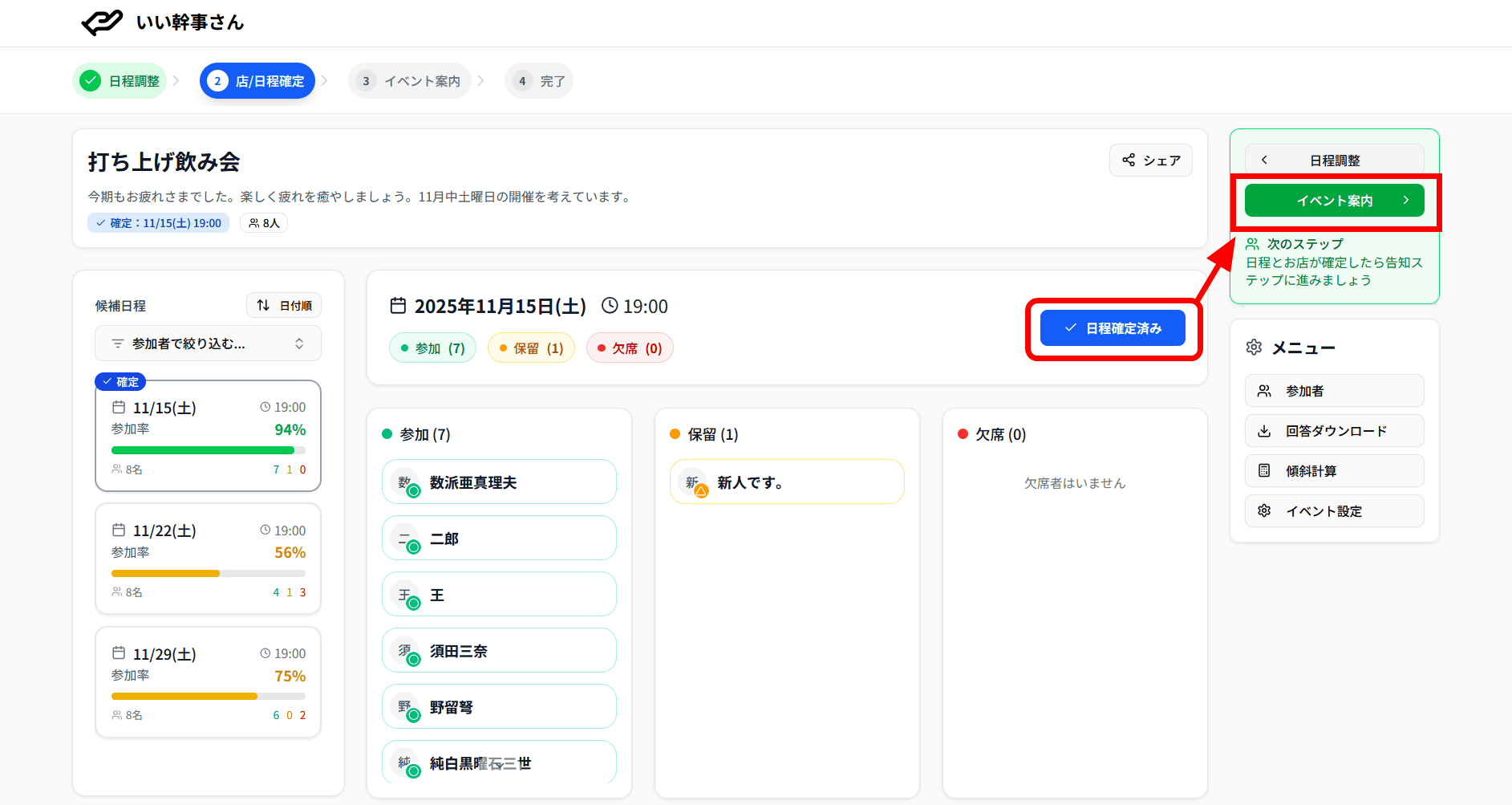The image size is (1512, 805).
Task: Click the back chevron on 日程調整 button
Action: (1264, 161)
